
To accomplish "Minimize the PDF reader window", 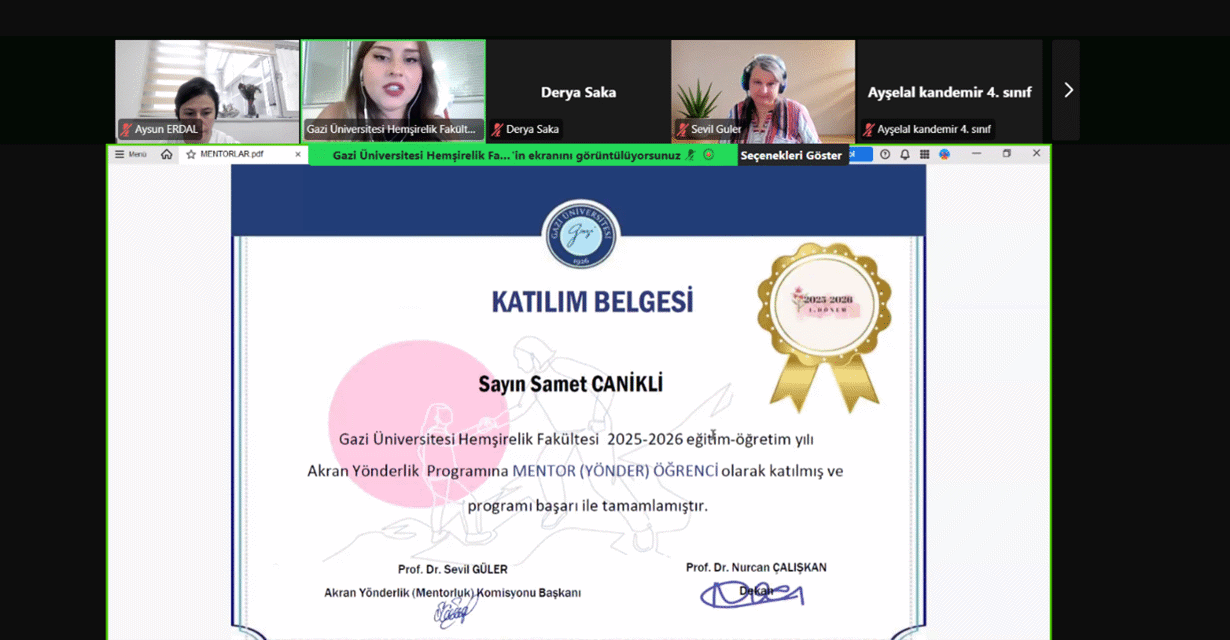I will 975,154.
